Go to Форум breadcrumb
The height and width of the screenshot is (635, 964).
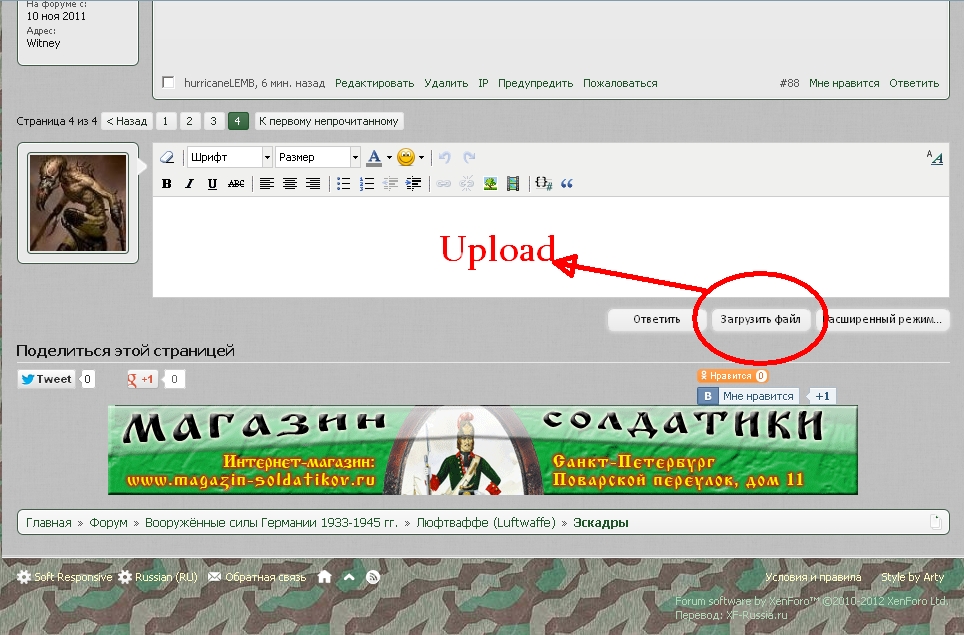108,523
